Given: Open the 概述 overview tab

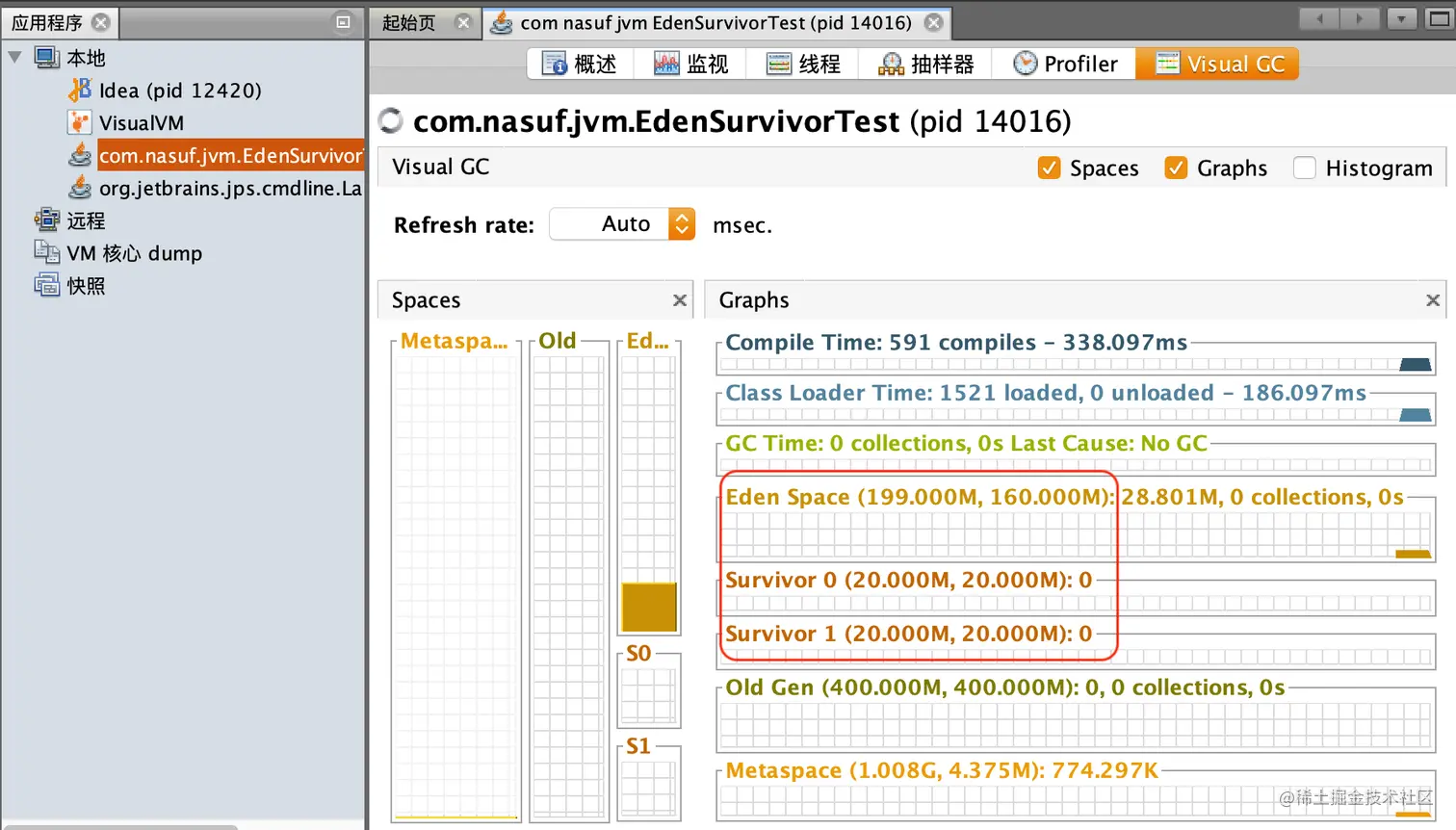Looking at the screenshot, I should point(580,64).
